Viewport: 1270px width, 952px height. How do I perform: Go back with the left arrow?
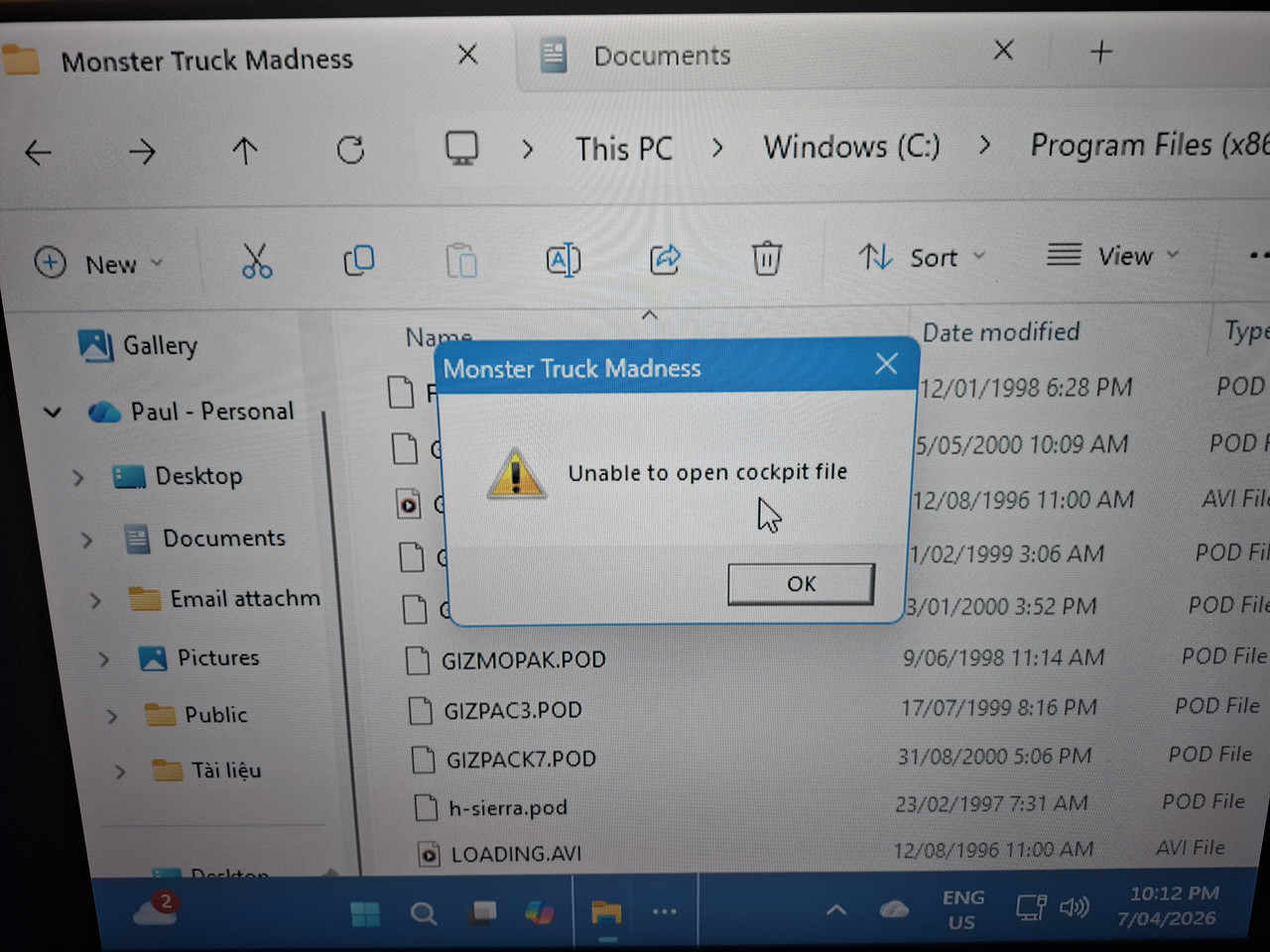pyautogui.click(x=39, y=153)
